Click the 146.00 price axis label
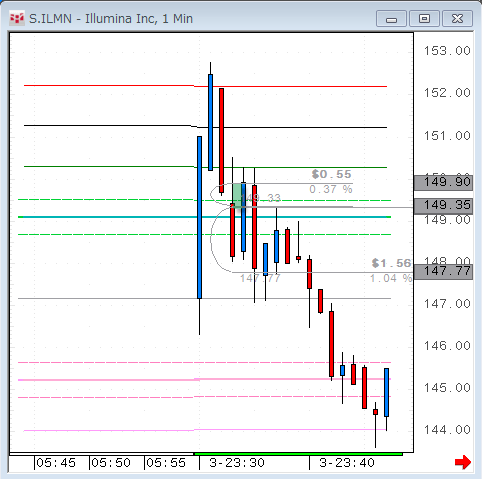 coord(447,346)
